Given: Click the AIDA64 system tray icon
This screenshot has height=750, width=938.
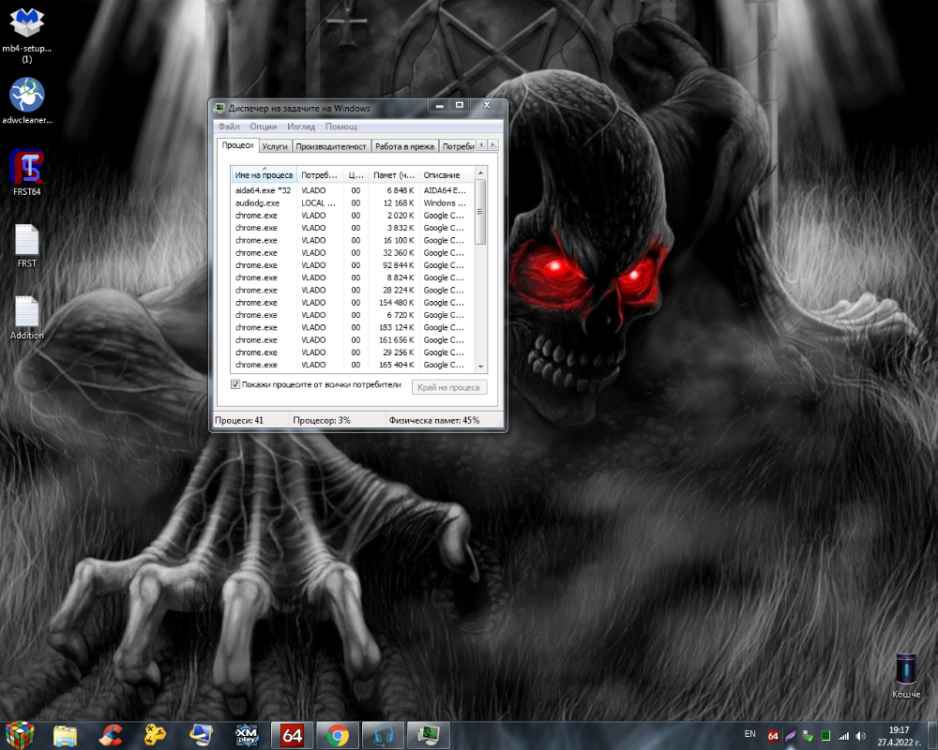Looking at the screenshot, I should pyautogui.click(x=773, y=736).
